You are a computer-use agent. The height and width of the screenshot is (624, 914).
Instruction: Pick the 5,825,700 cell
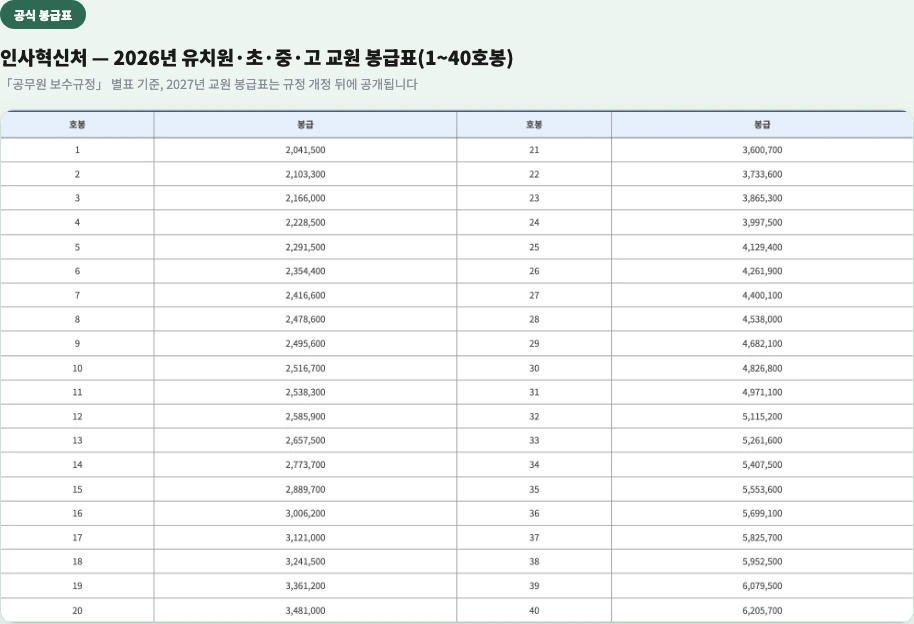(762, 538)
